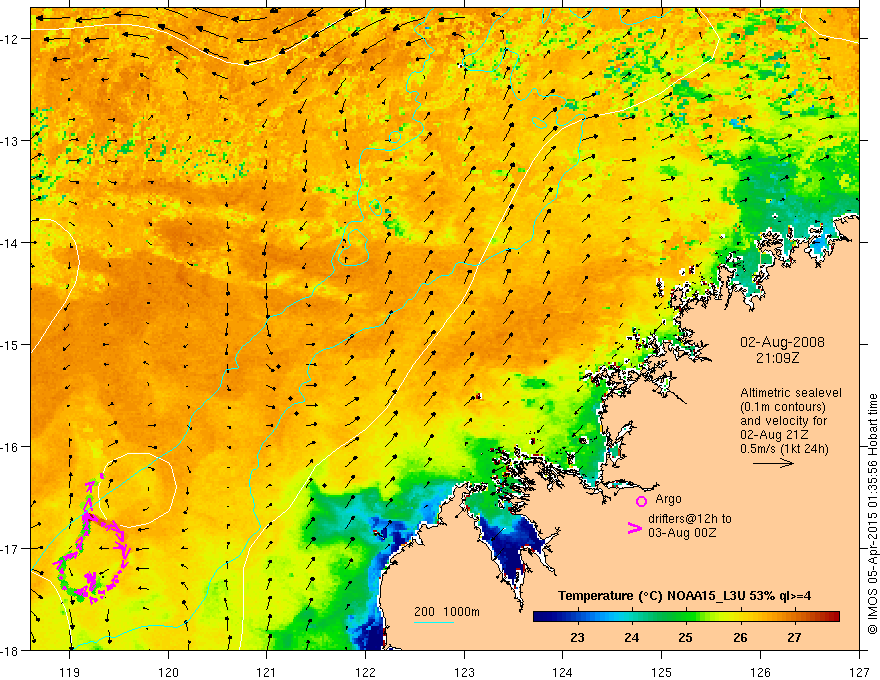Click the time text '21:09Z'
The height and width of the screenshot is (680, 880).
pyautogui.click(x=777, y=358)
